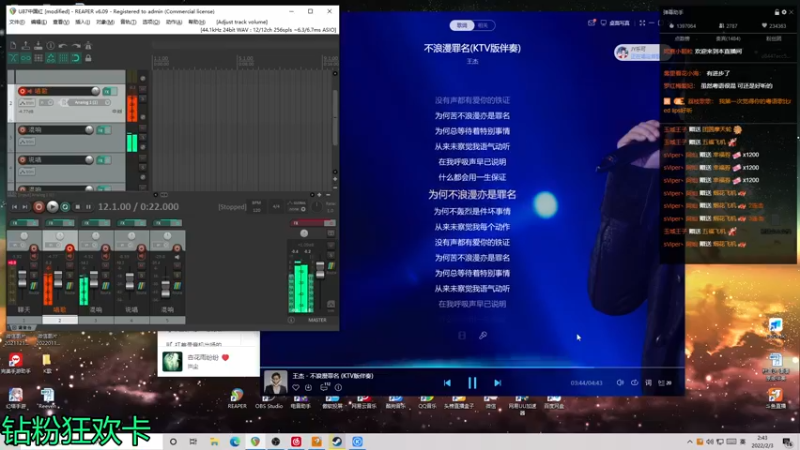Open comments icon under song title
This screenshot has width=800, height=450.
click(x=324, y=387)
